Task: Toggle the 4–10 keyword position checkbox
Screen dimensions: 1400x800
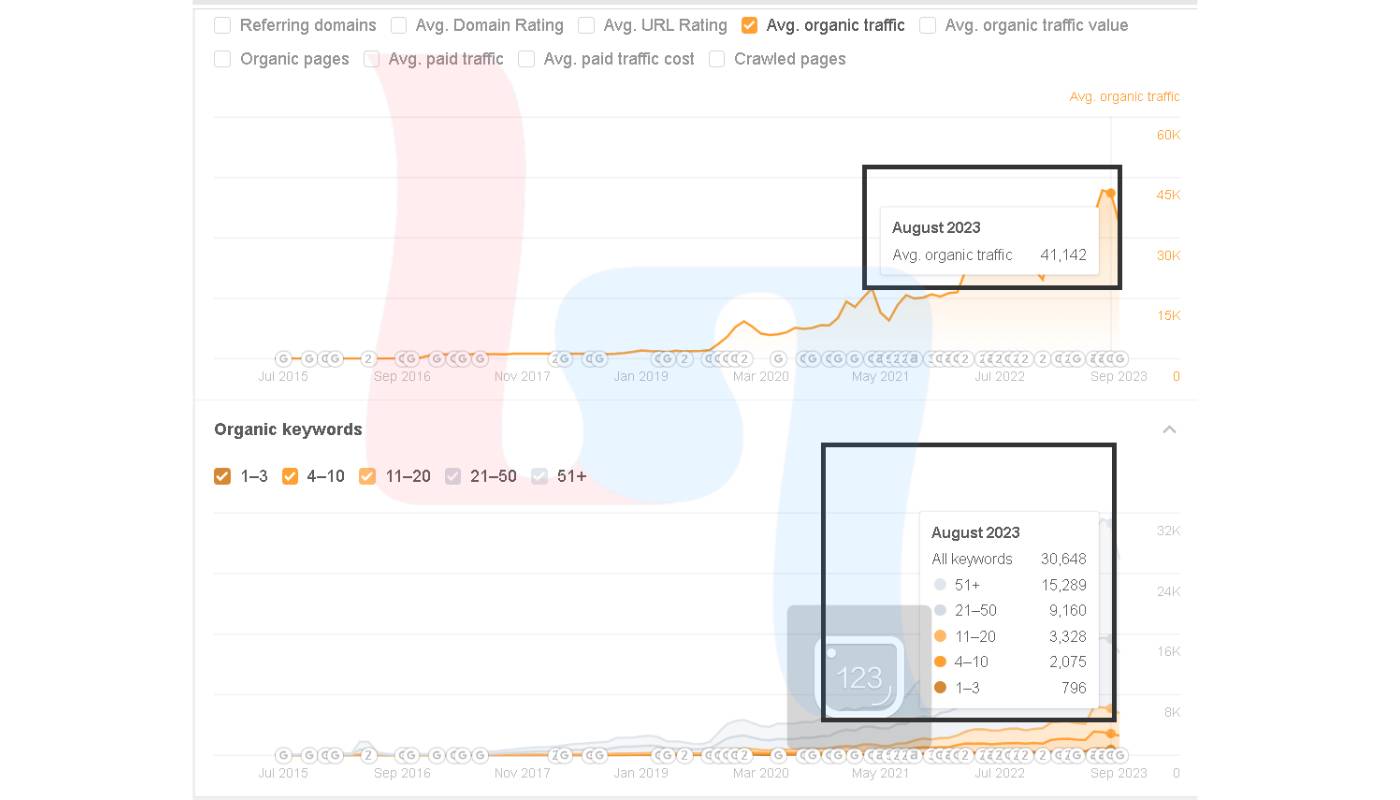Action: click(290, 476)
